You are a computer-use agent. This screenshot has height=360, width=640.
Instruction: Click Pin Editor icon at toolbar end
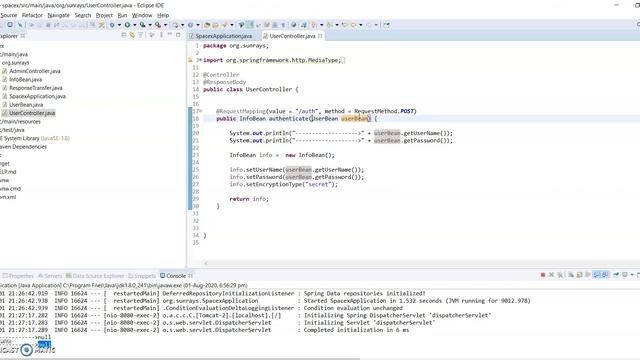click(x=386, y=25)
